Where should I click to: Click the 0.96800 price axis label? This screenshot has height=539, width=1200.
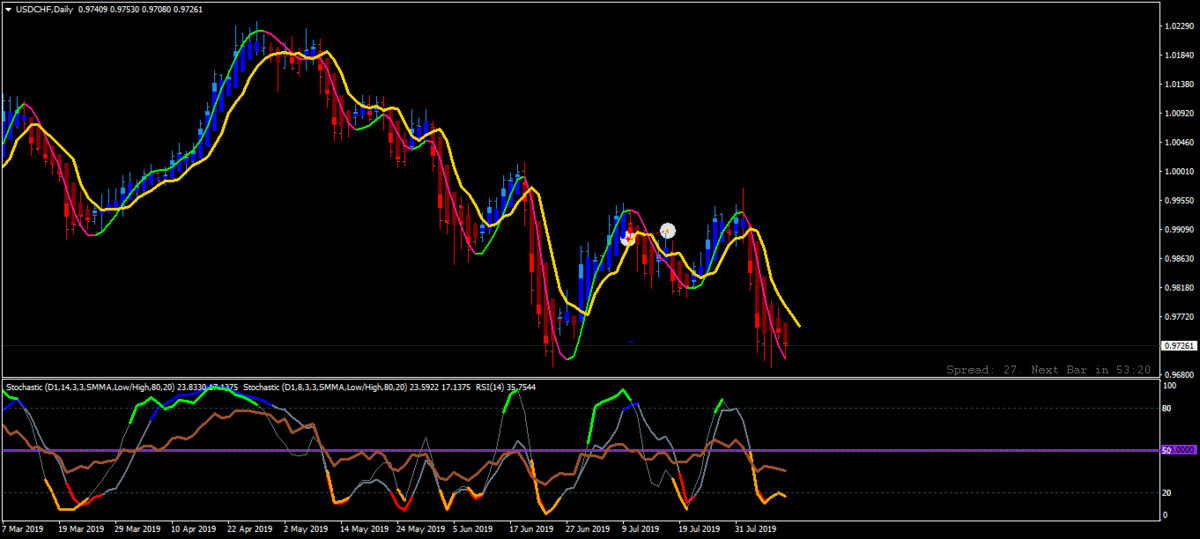1180,375
